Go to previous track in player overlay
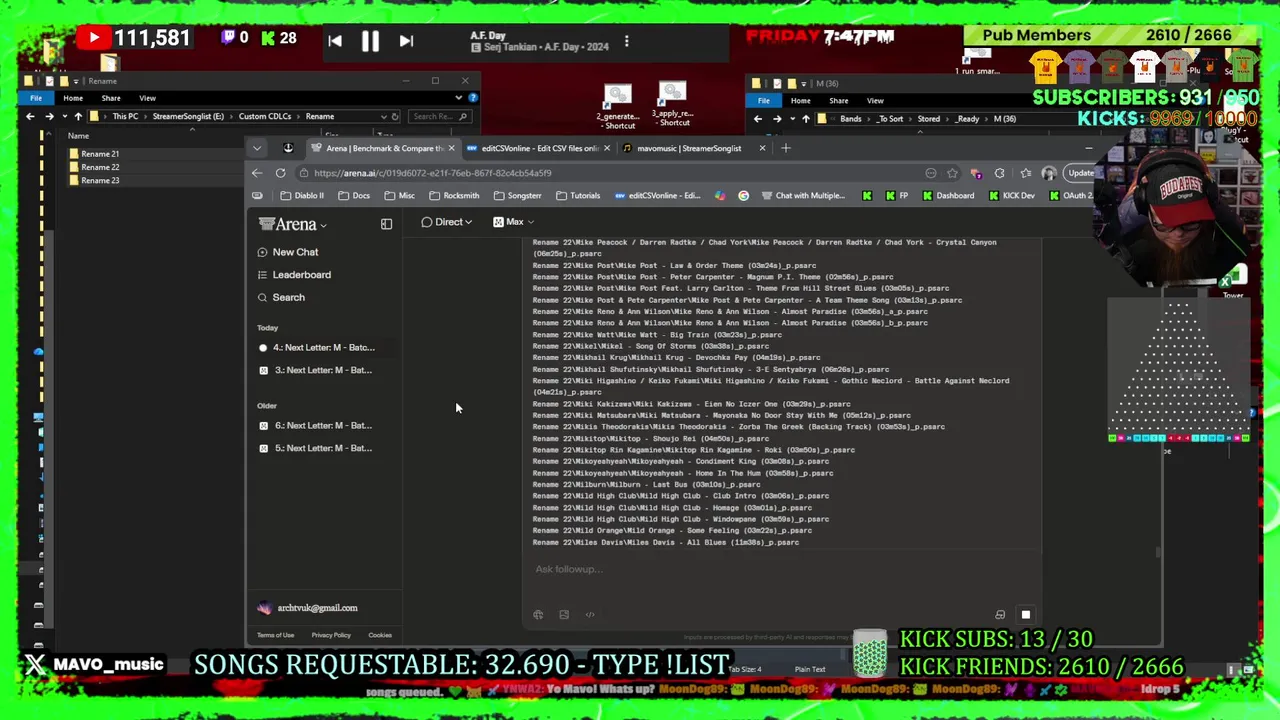 335,41
